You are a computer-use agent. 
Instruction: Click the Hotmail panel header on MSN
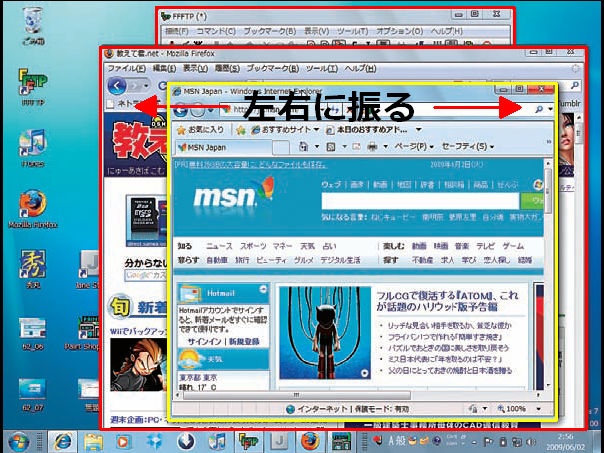click(223, 293)
